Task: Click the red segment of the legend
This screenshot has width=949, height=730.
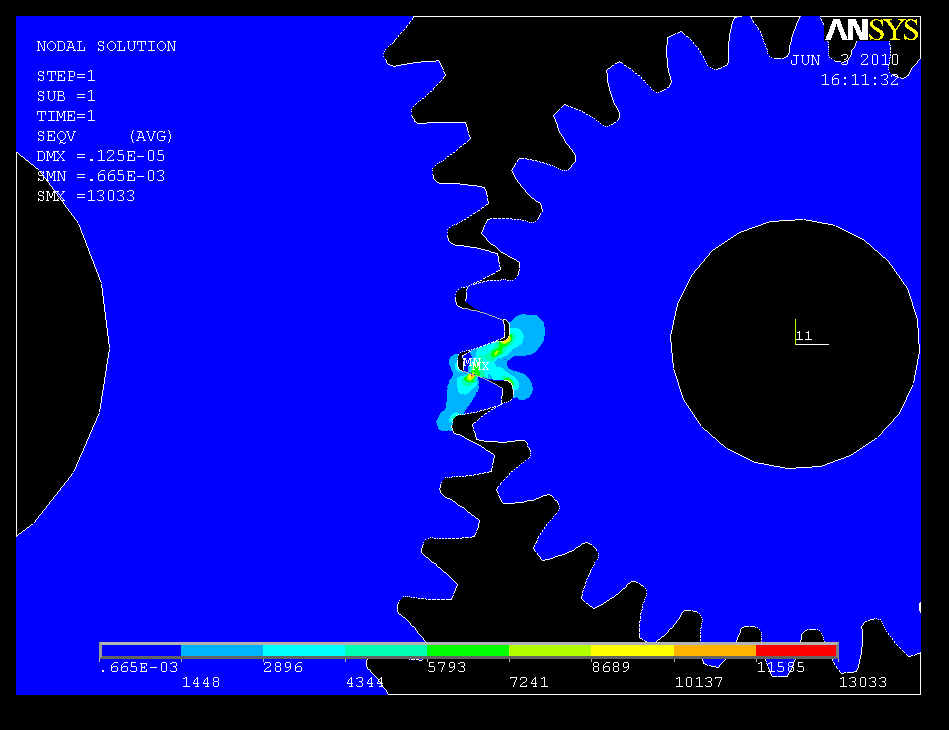Action: [796, 651]
